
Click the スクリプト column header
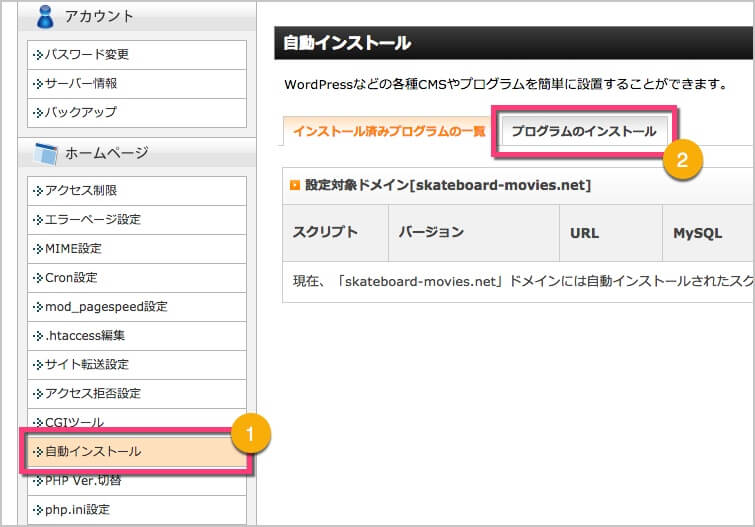[336, 233]
